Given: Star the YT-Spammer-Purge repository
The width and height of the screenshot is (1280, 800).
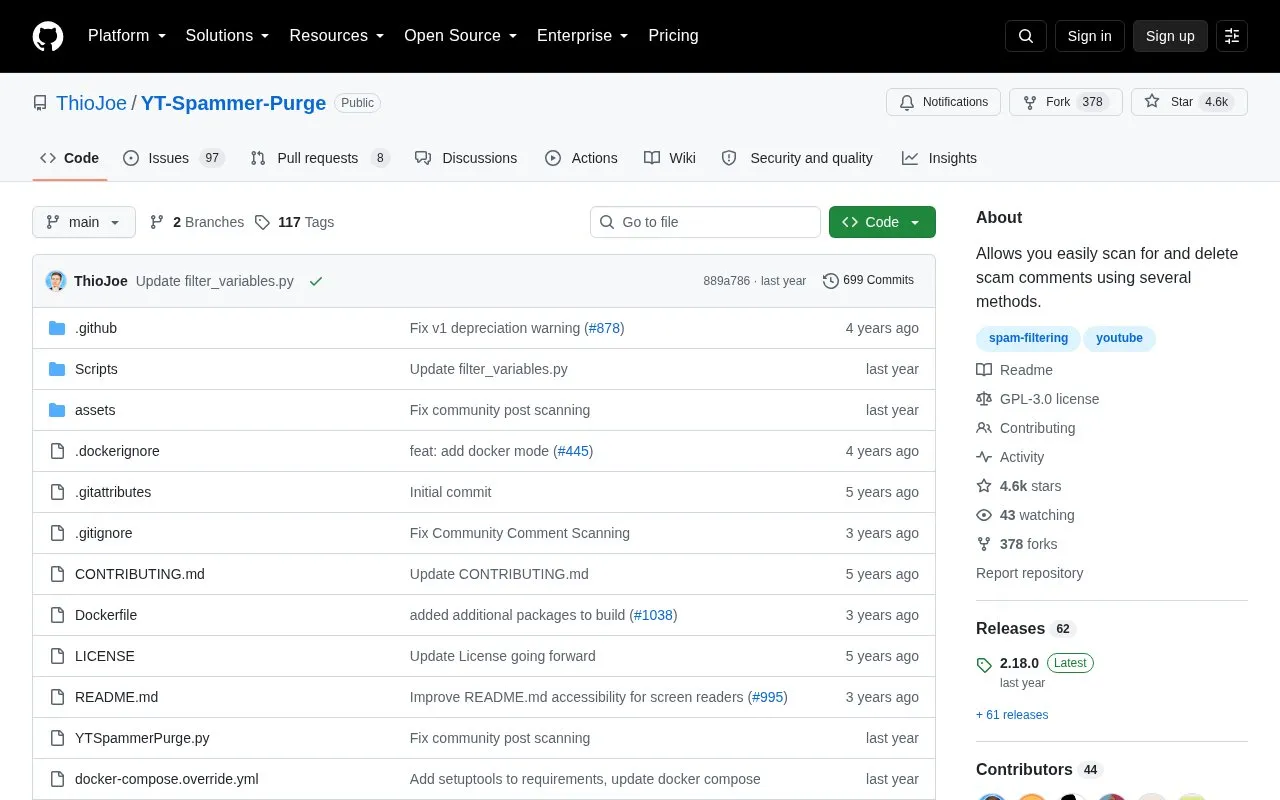Looking at the screenshot, I should pyautogui.click(x=1189, y=102).
